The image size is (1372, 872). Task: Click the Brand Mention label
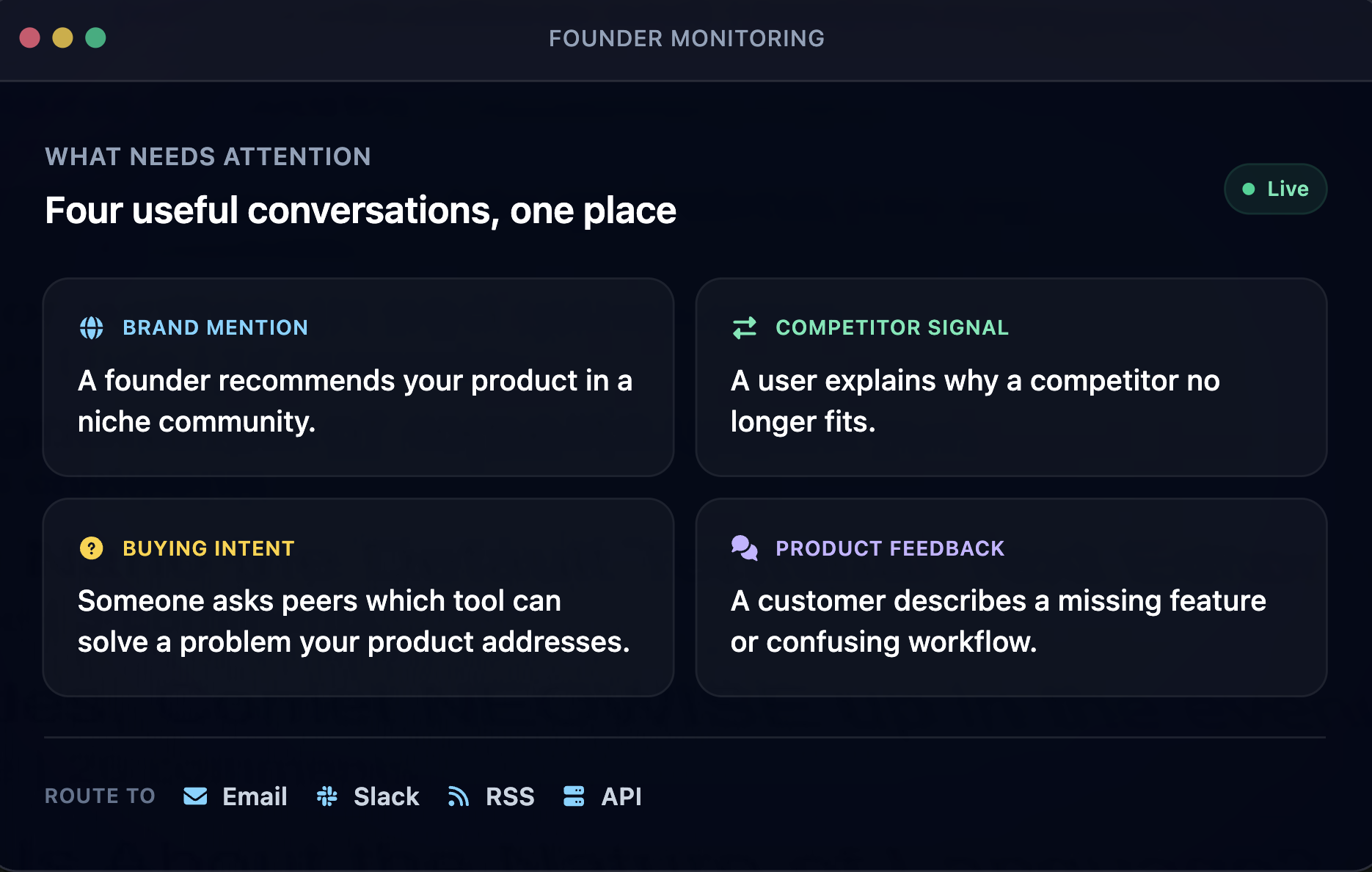216,327
